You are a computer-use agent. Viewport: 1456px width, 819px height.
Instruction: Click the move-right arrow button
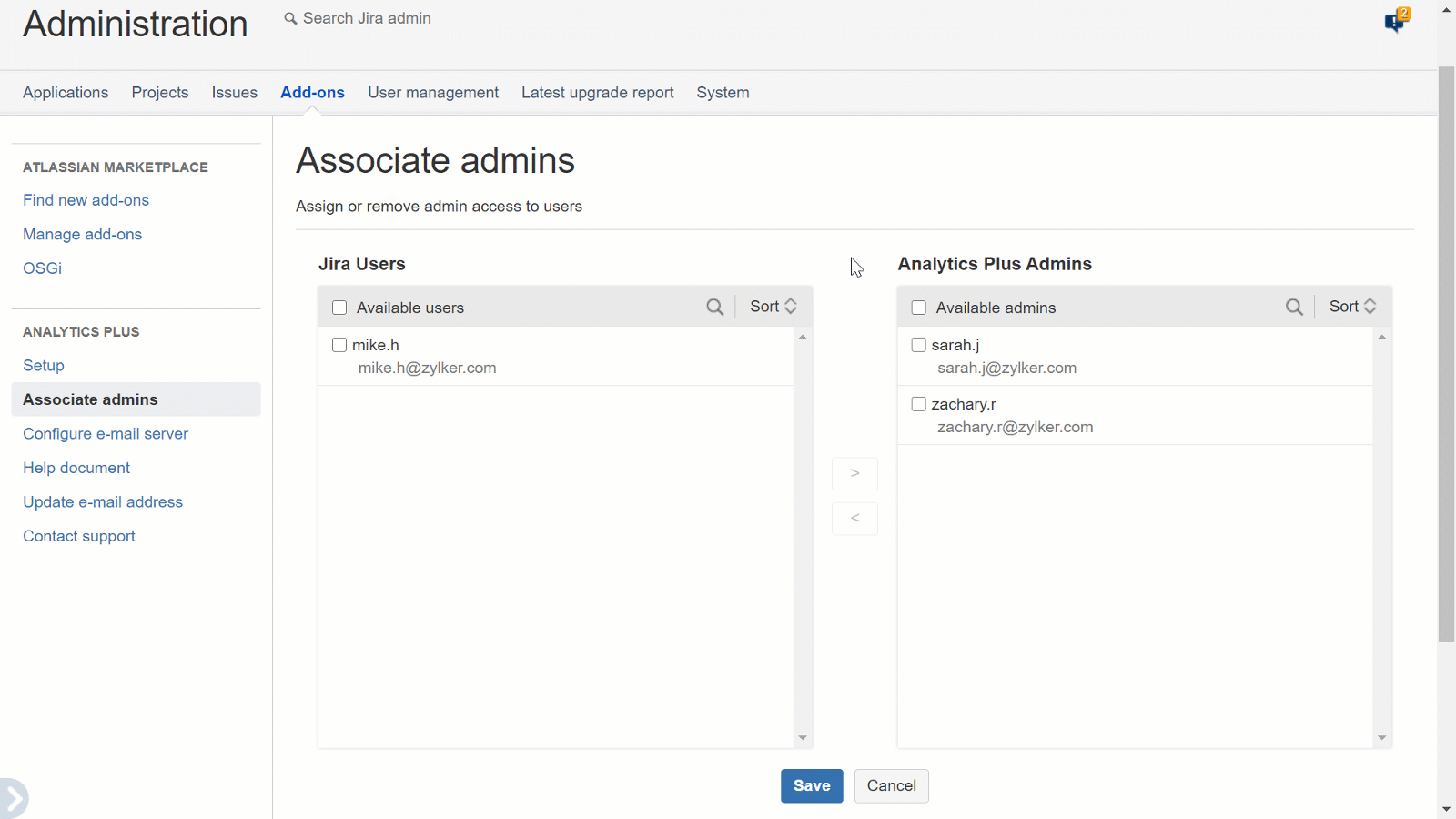pyautogui.click(x=854, y=473)
